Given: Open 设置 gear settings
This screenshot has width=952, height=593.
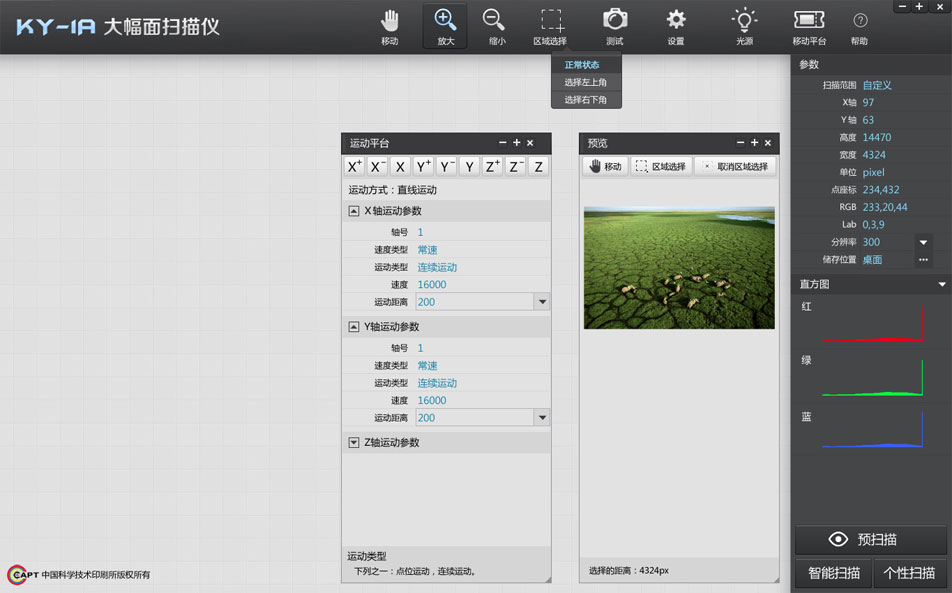Looking at the screenshot, I should (676, 21).
